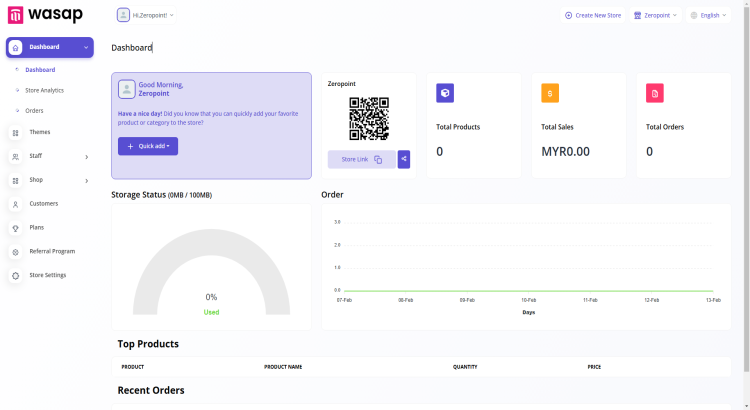750x410 pixels.
Task: Expand the Hi, Zeropoint! profile menu
Action: 145,15
